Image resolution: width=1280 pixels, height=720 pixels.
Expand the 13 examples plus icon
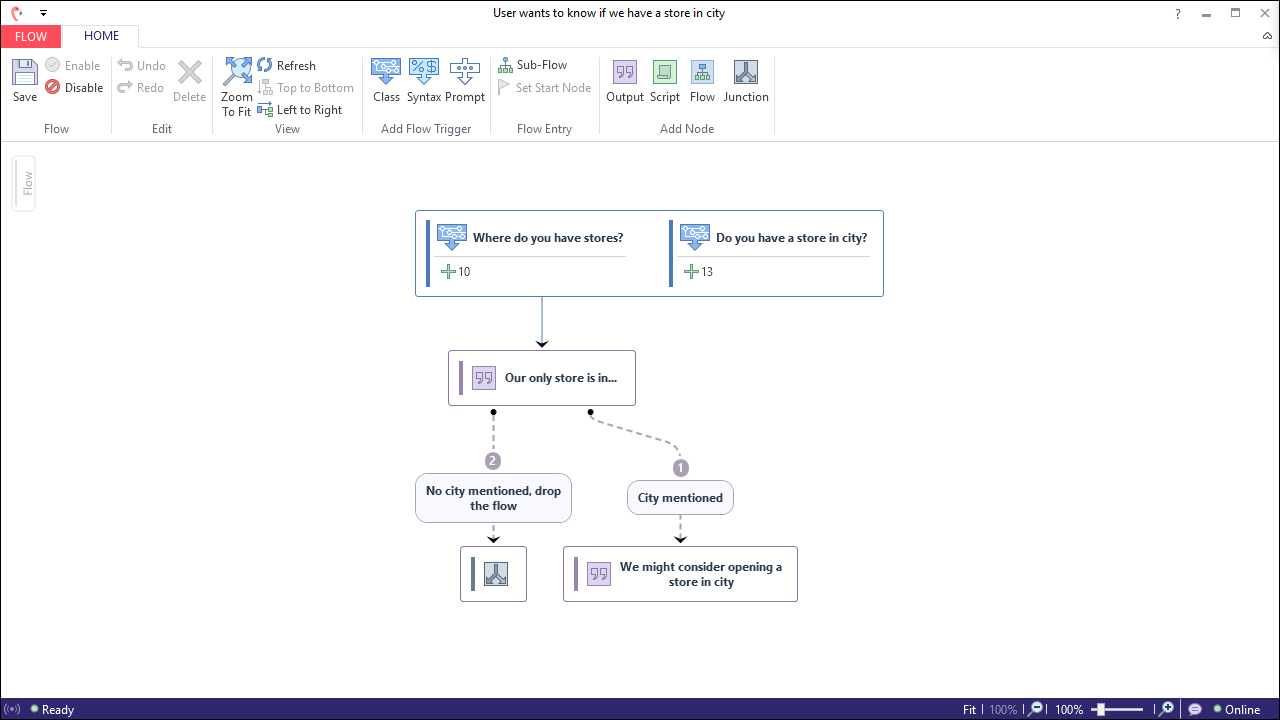tap(691, 271)
